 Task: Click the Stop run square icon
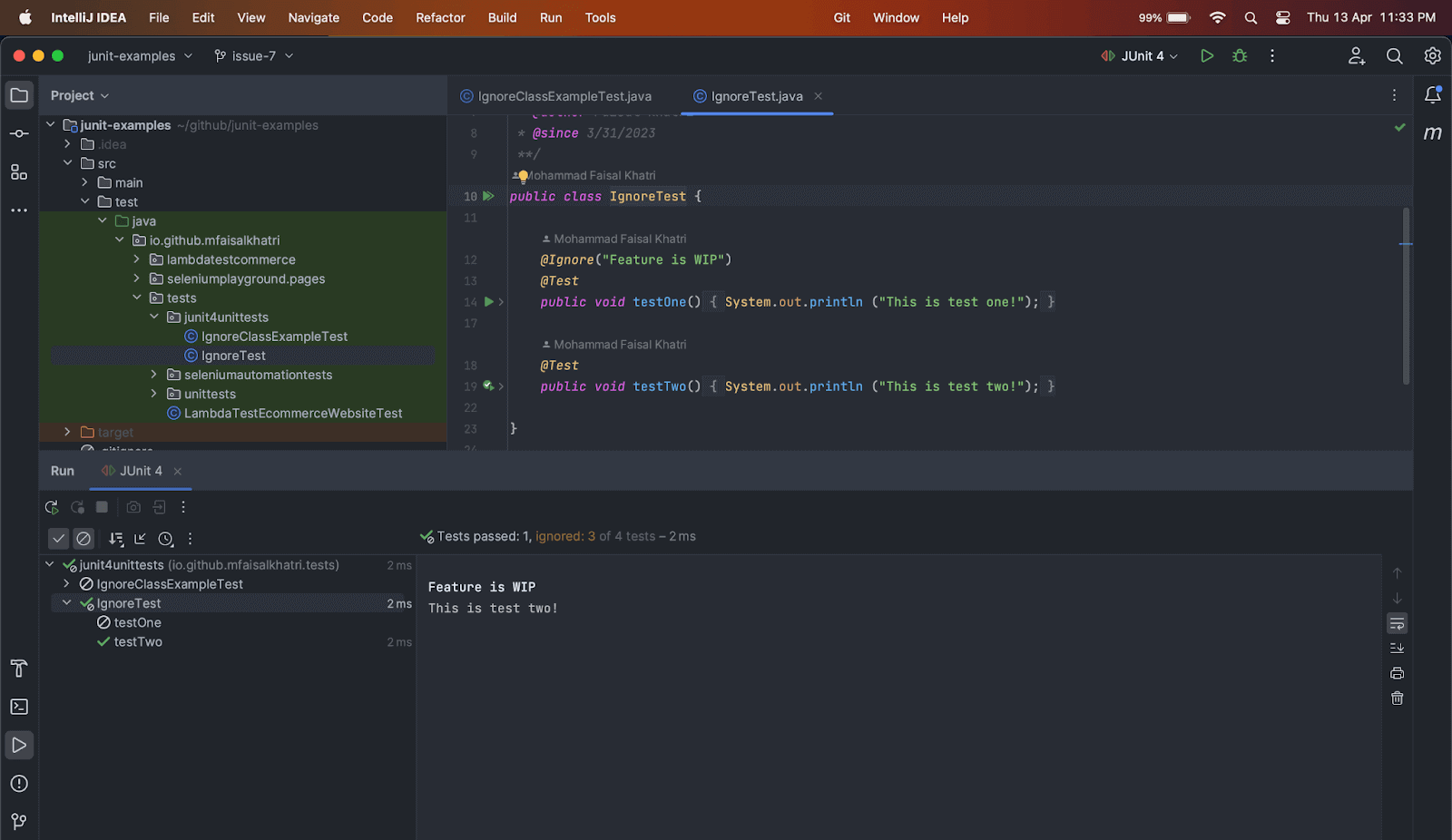tap(102, 507)
